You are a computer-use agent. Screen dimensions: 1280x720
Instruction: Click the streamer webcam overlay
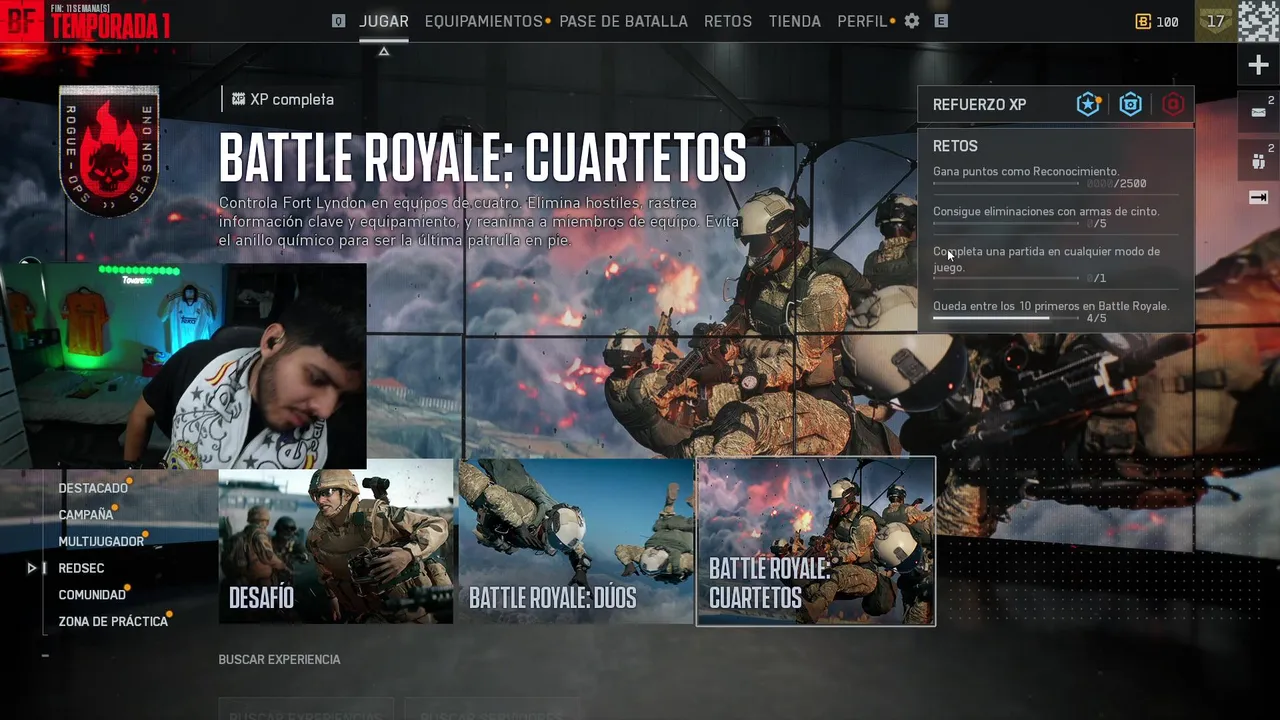click(x=183, y=366)
